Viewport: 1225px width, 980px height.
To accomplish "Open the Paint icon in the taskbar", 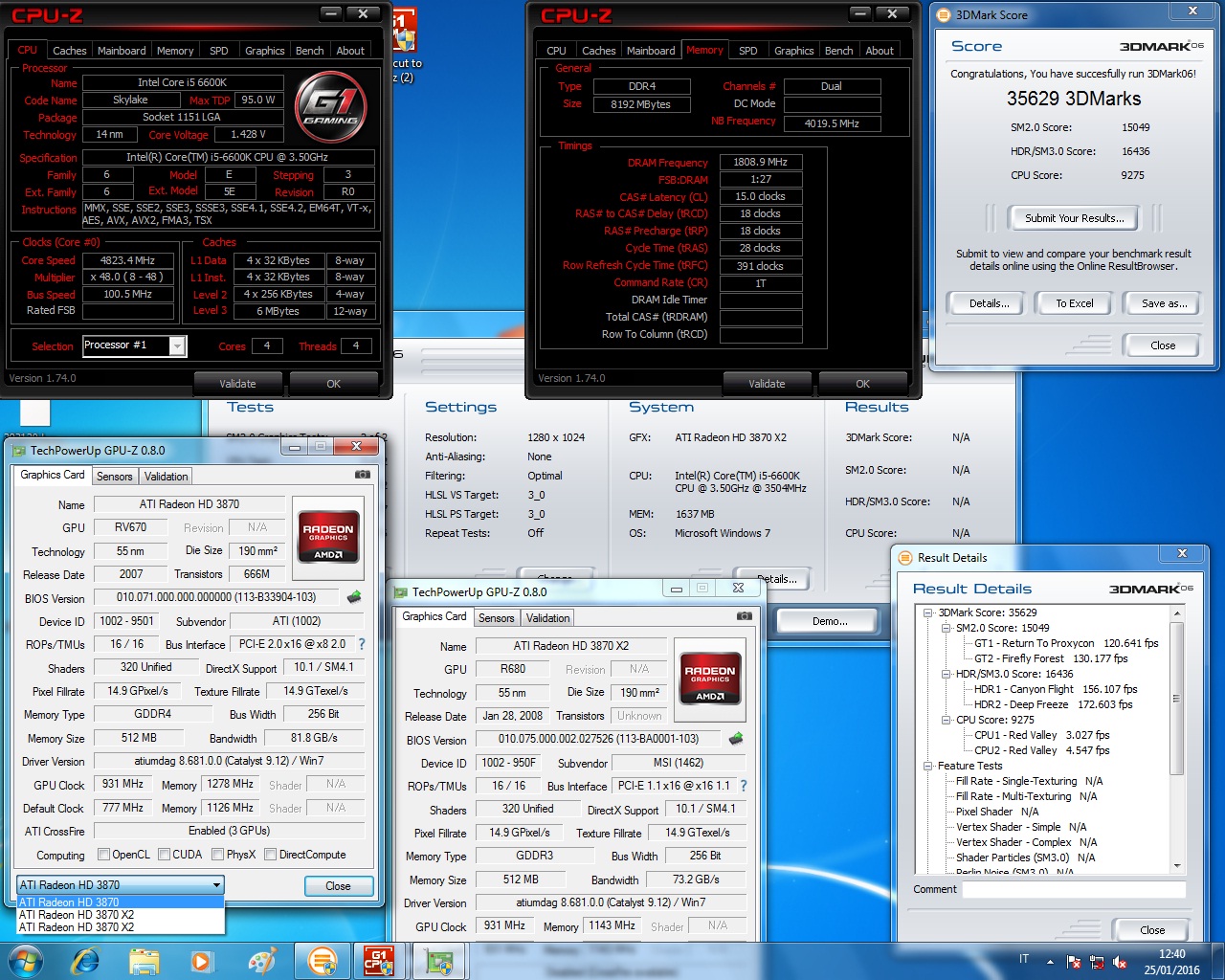I will (261, 961).
